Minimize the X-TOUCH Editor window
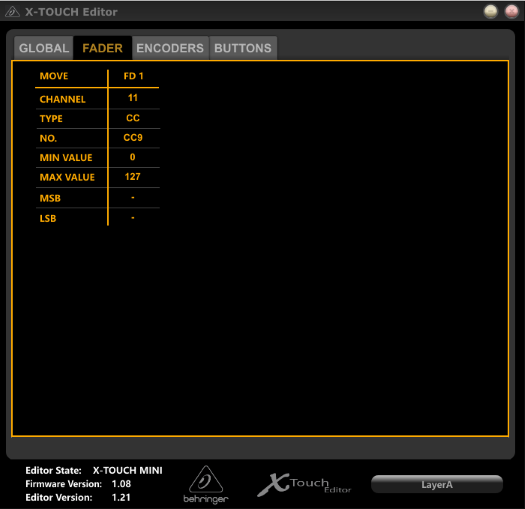The image size is (525, 509). (x=491, y=12)
